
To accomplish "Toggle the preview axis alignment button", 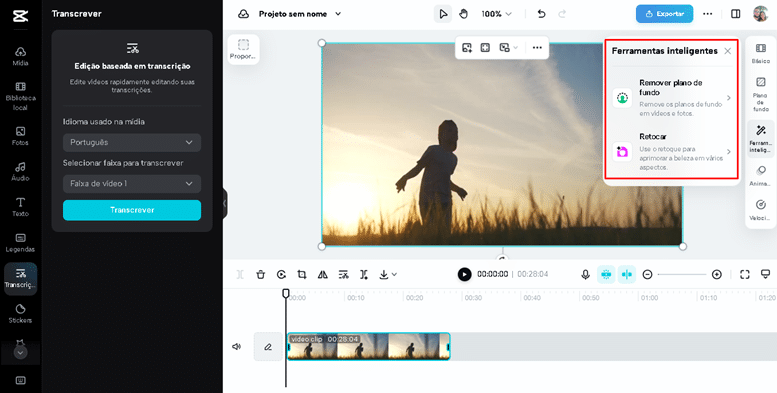I will coord(627,274).
